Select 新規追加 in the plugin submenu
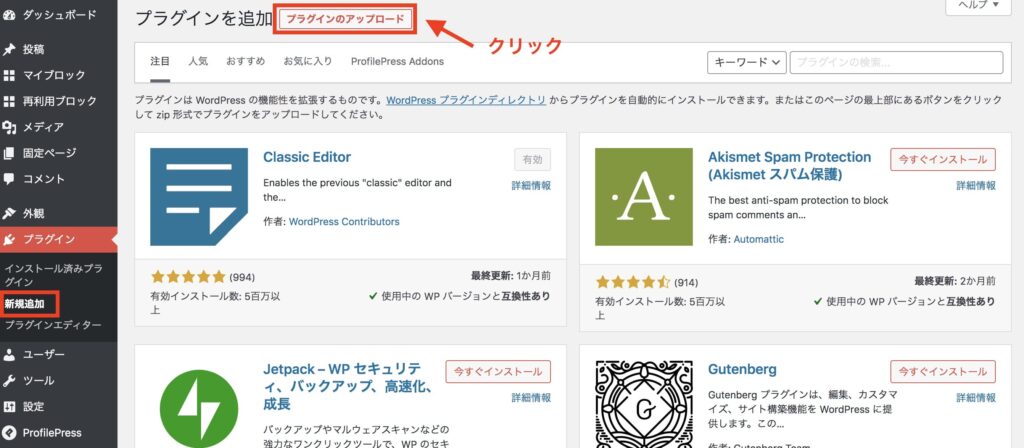Screen dimensions: 1024x448 (25, 304)
